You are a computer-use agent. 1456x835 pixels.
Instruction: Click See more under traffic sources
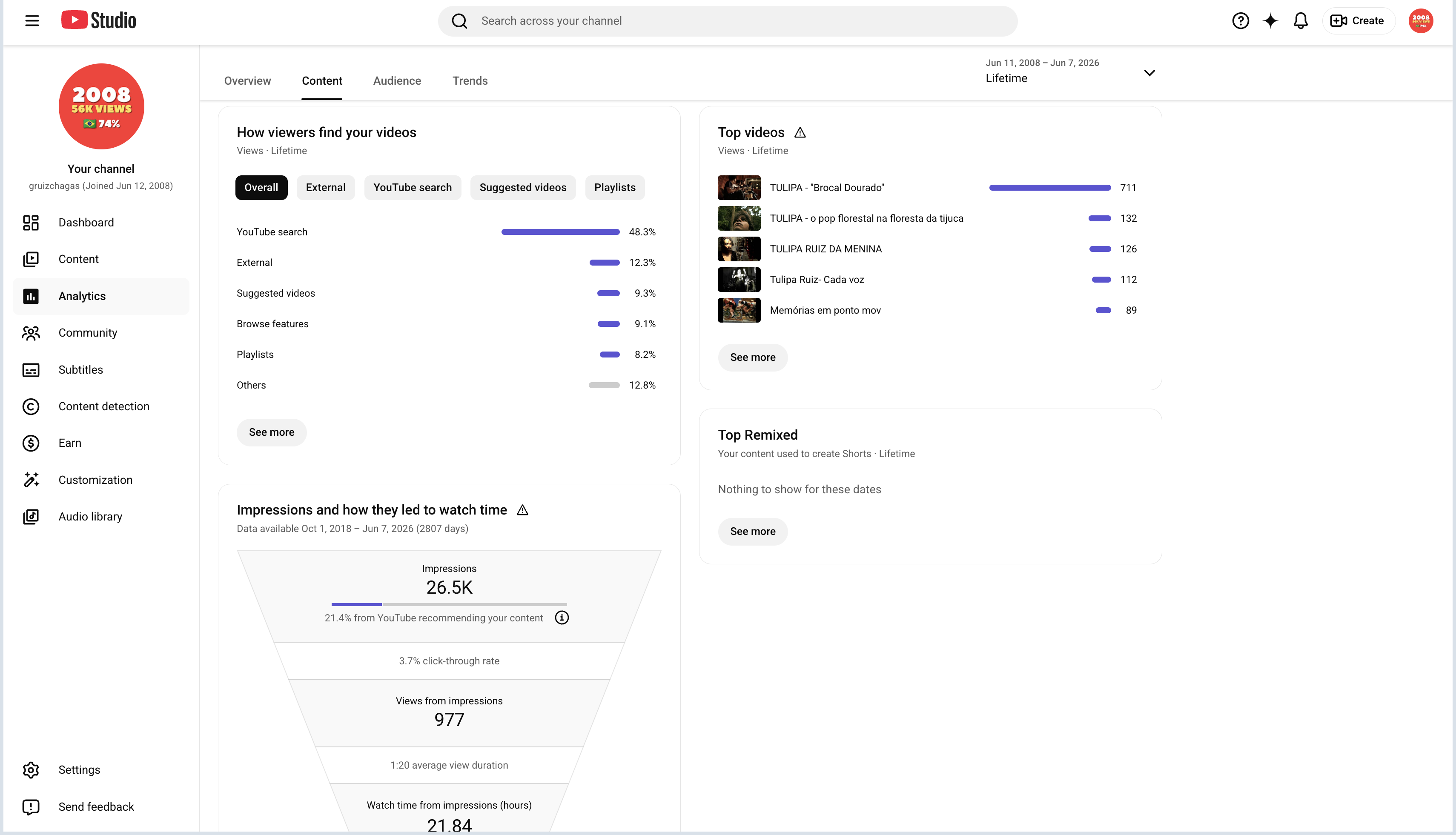coord(271,432)
